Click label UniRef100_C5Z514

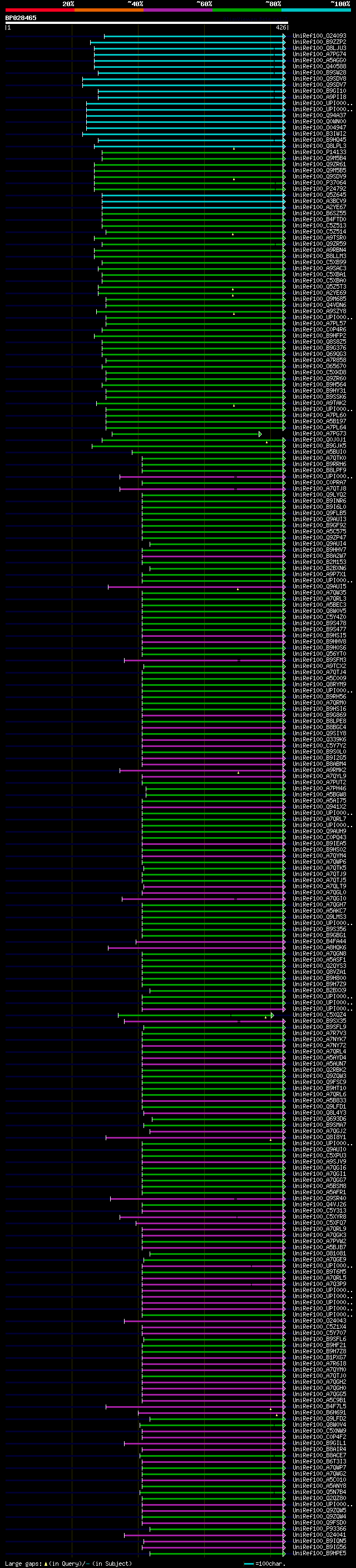point(319,232)
